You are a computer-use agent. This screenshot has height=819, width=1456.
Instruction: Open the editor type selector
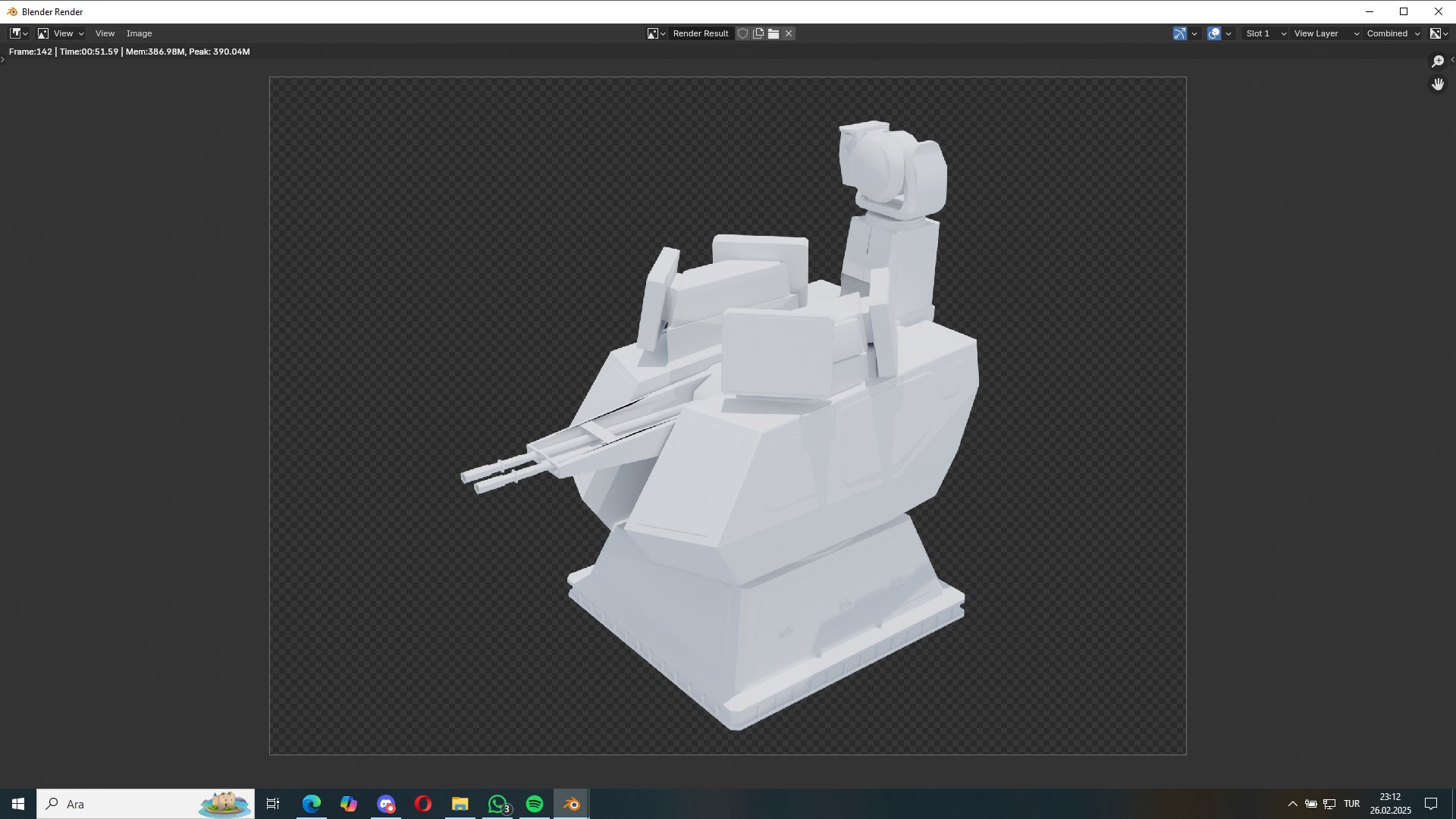(x=18, y=33)
